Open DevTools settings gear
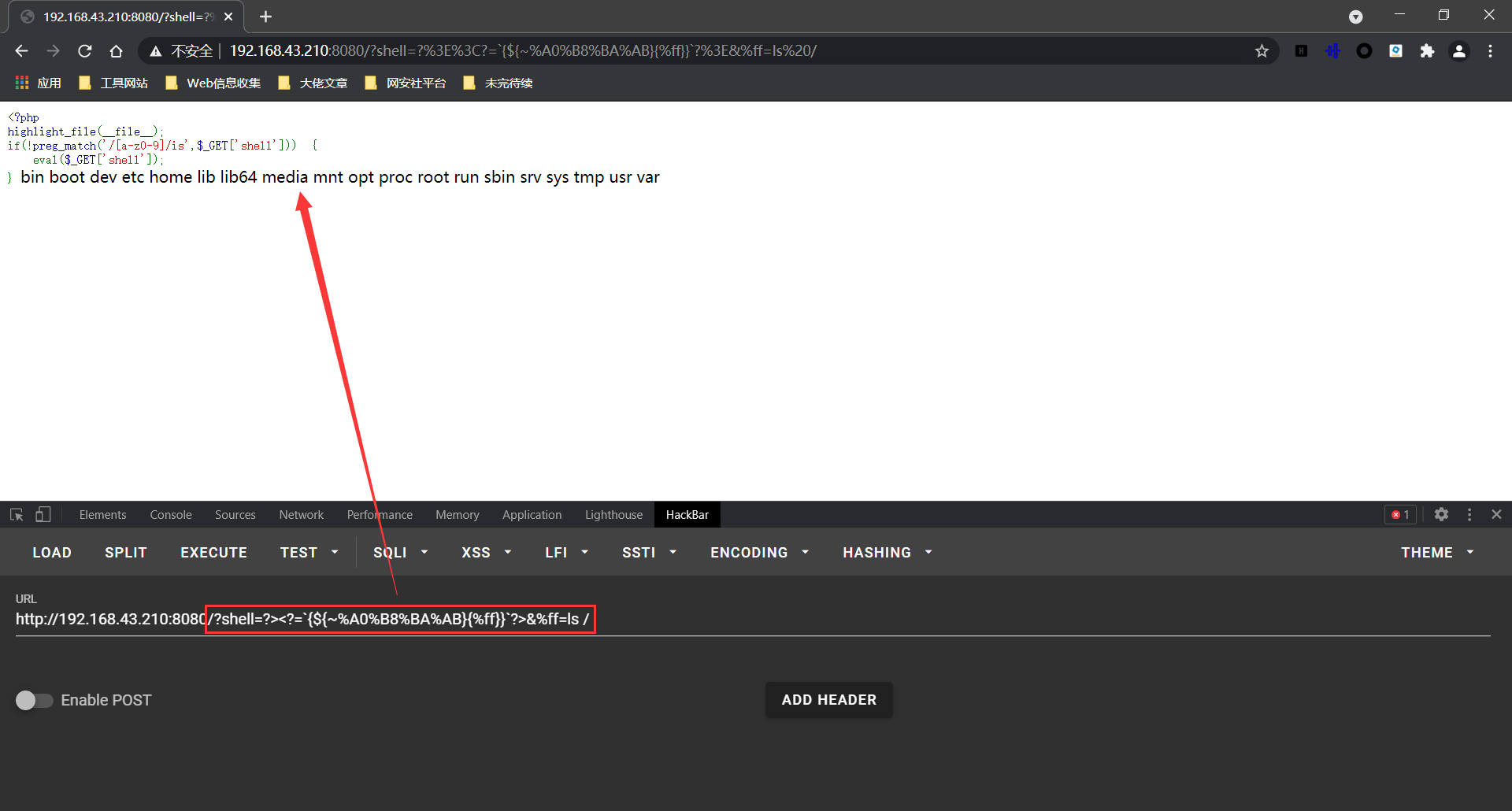 (x=1441, y=514)
